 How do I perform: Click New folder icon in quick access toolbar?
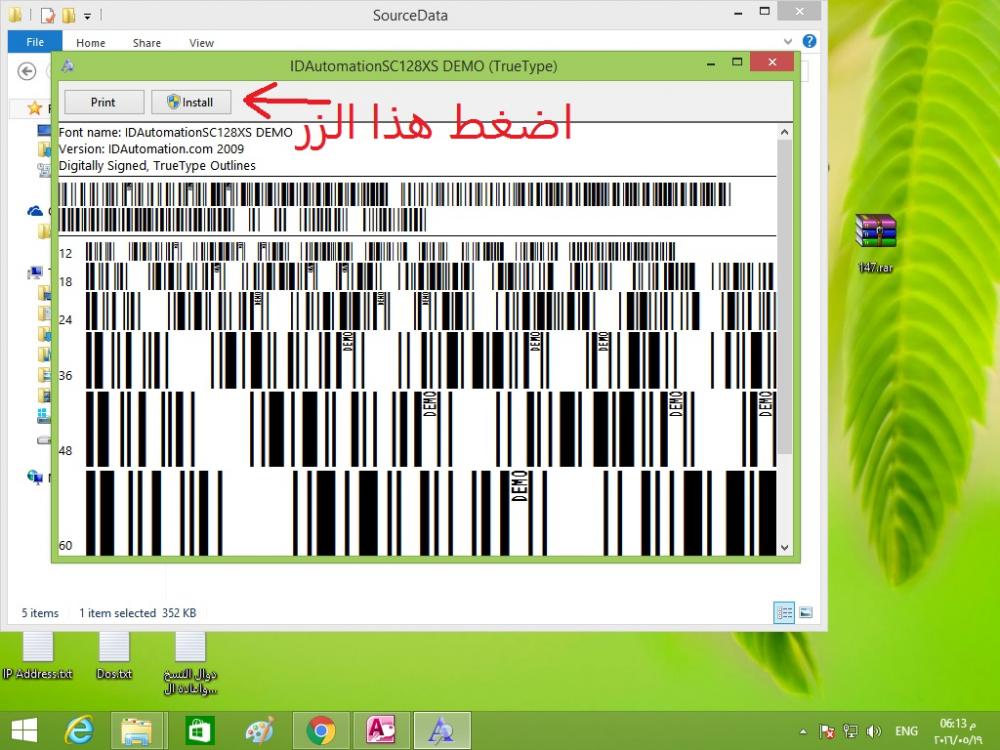68,15
